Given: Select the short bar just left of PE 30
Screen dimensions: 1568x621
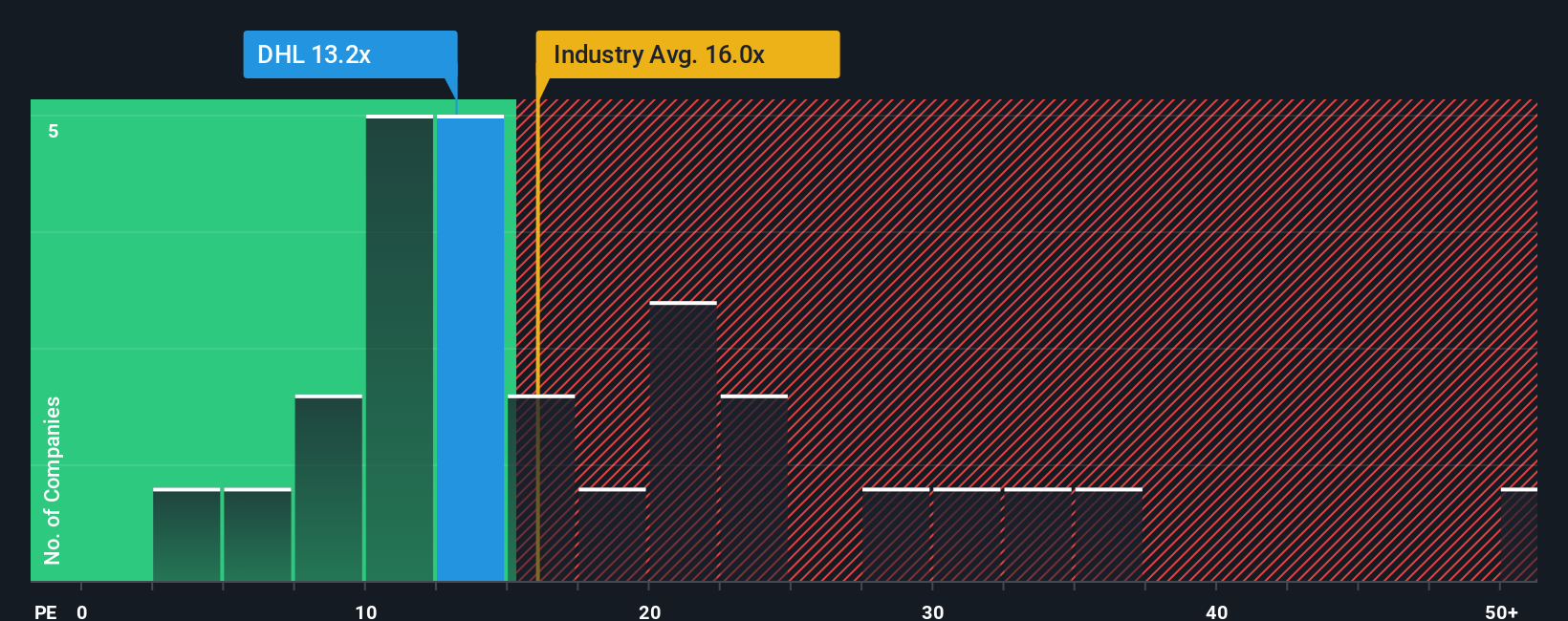Looking at the screenshot, I should pyautogui.click(x=896, y=535).
